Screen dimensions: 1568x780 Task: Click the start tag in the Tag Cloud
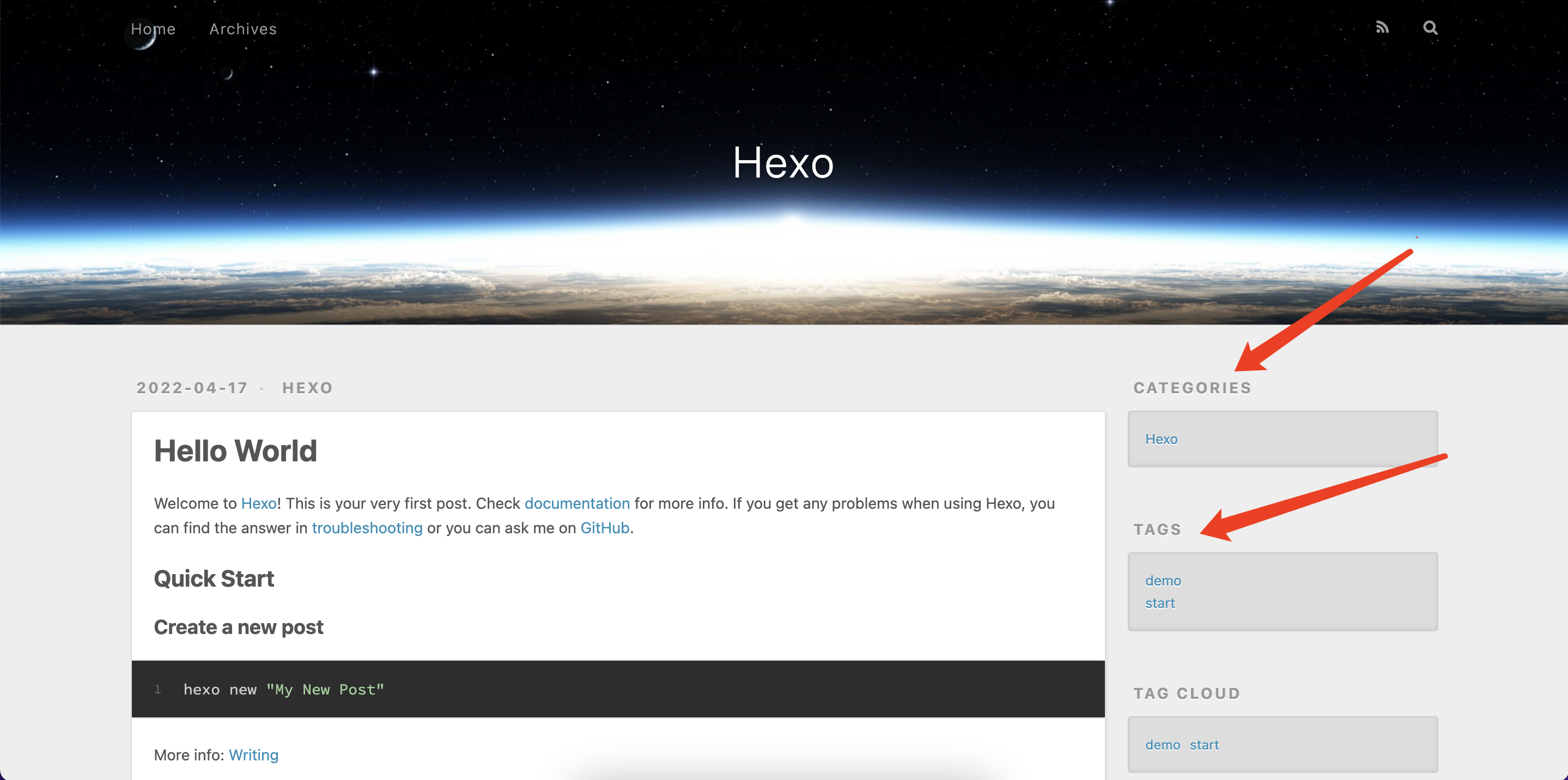point(1205,744)
